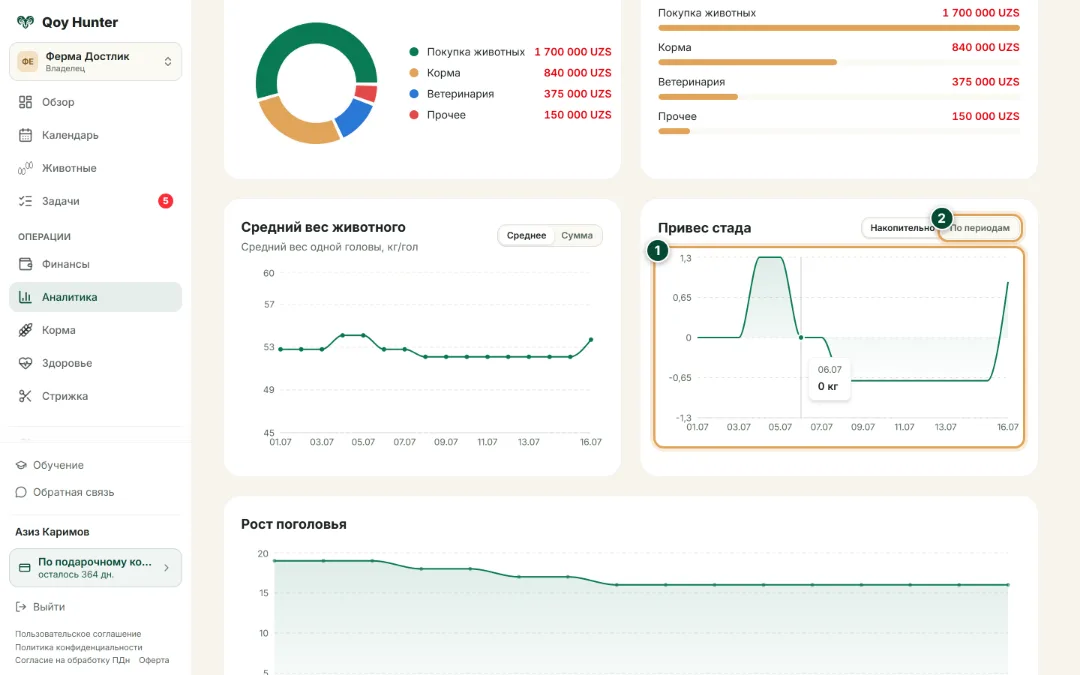Click the Корма wheat icon
This screenshot has width=1080, height=675.
pyautogui.click(x=25, y=330)
